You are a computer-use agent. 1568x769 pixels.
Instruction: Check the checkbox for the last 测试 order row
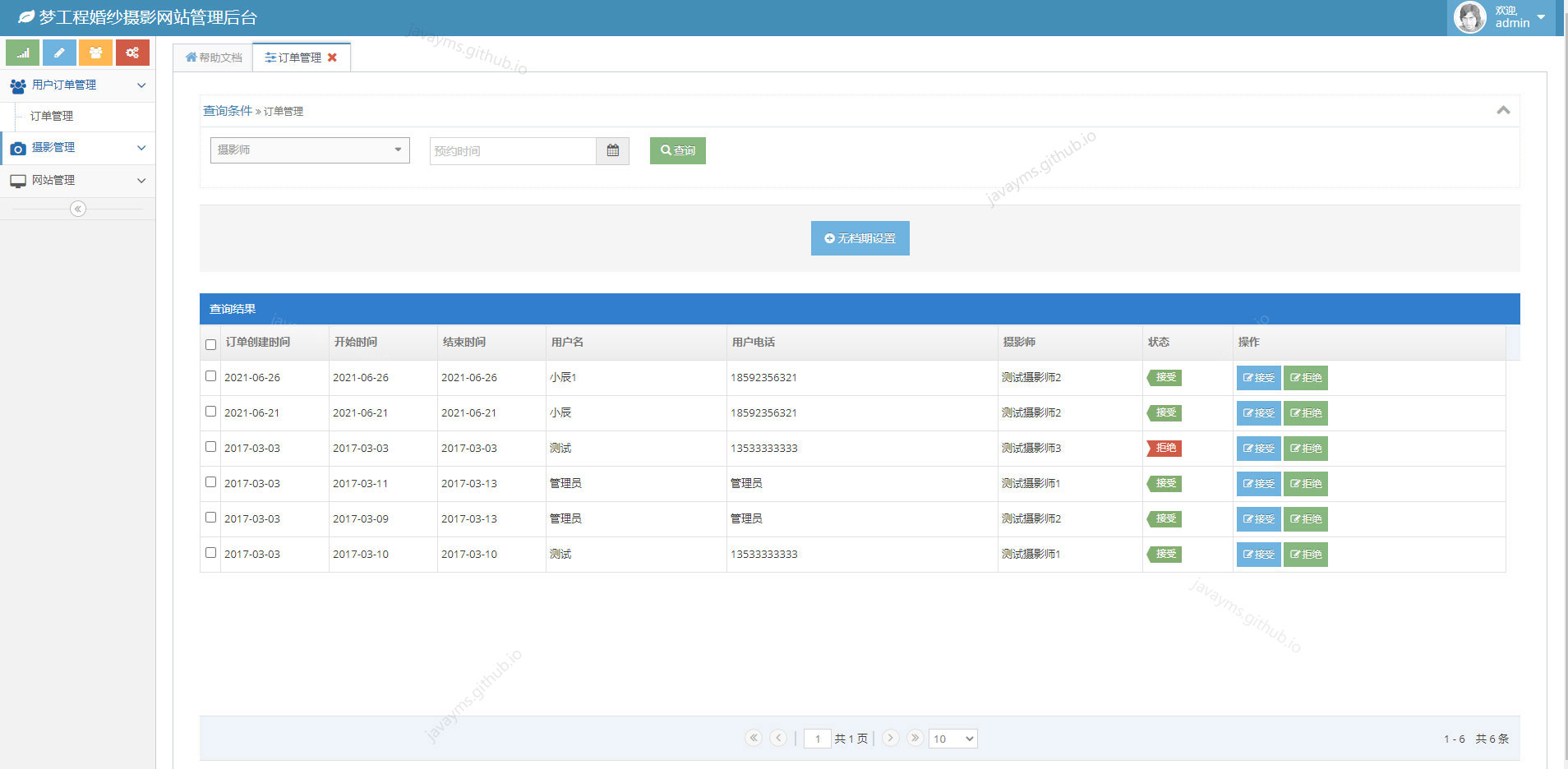[210, 552]
